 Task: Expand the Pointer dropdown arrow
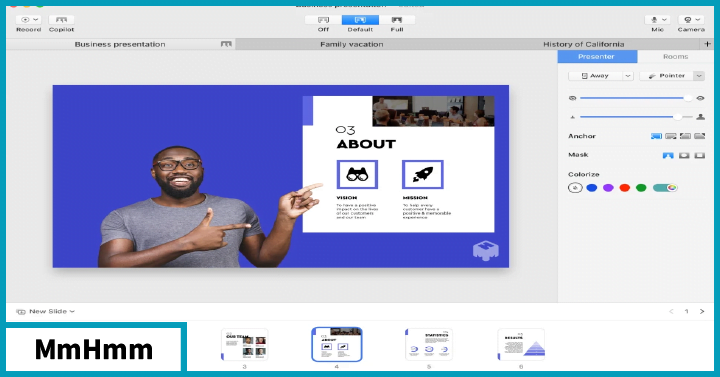[x=699, y=76]
